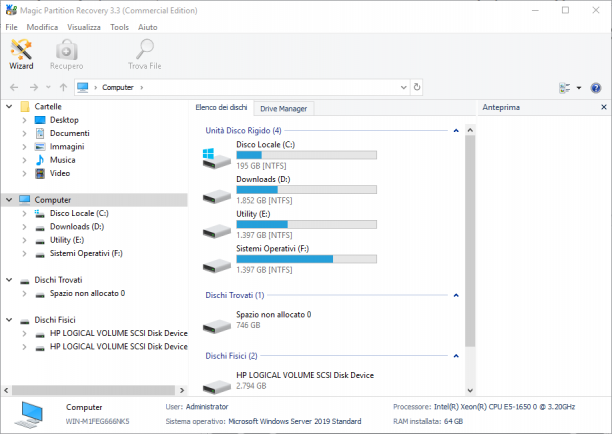Click the Sistemi Operativi (F:) drive icon

click(217, 266)
